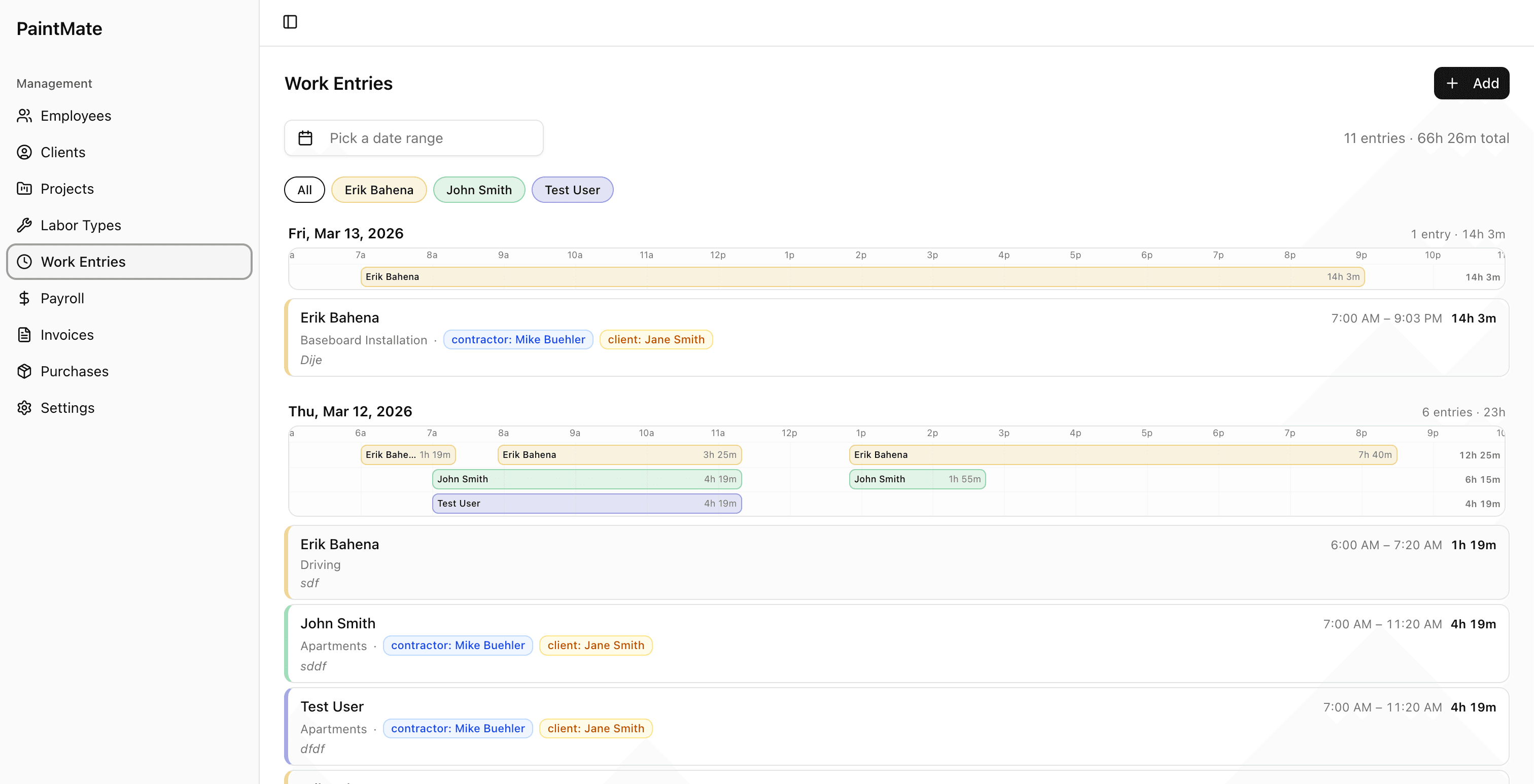The image size is (1534, 784).
Task: Click '12h 25m' row total in Thursday timeline
Action: (x=1479, y=455)
